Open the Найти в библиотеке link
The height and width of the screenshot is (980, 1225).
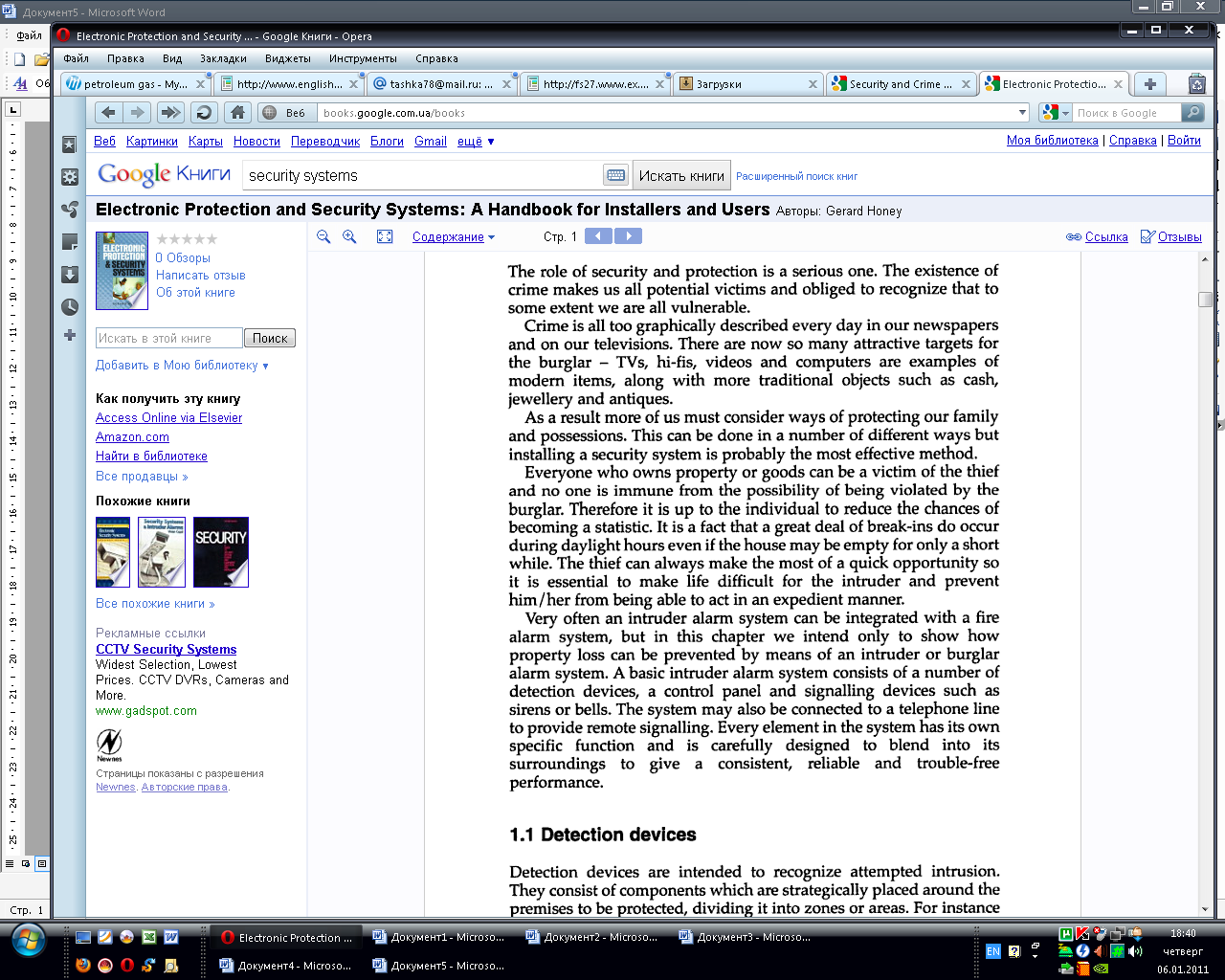[151, 456]
